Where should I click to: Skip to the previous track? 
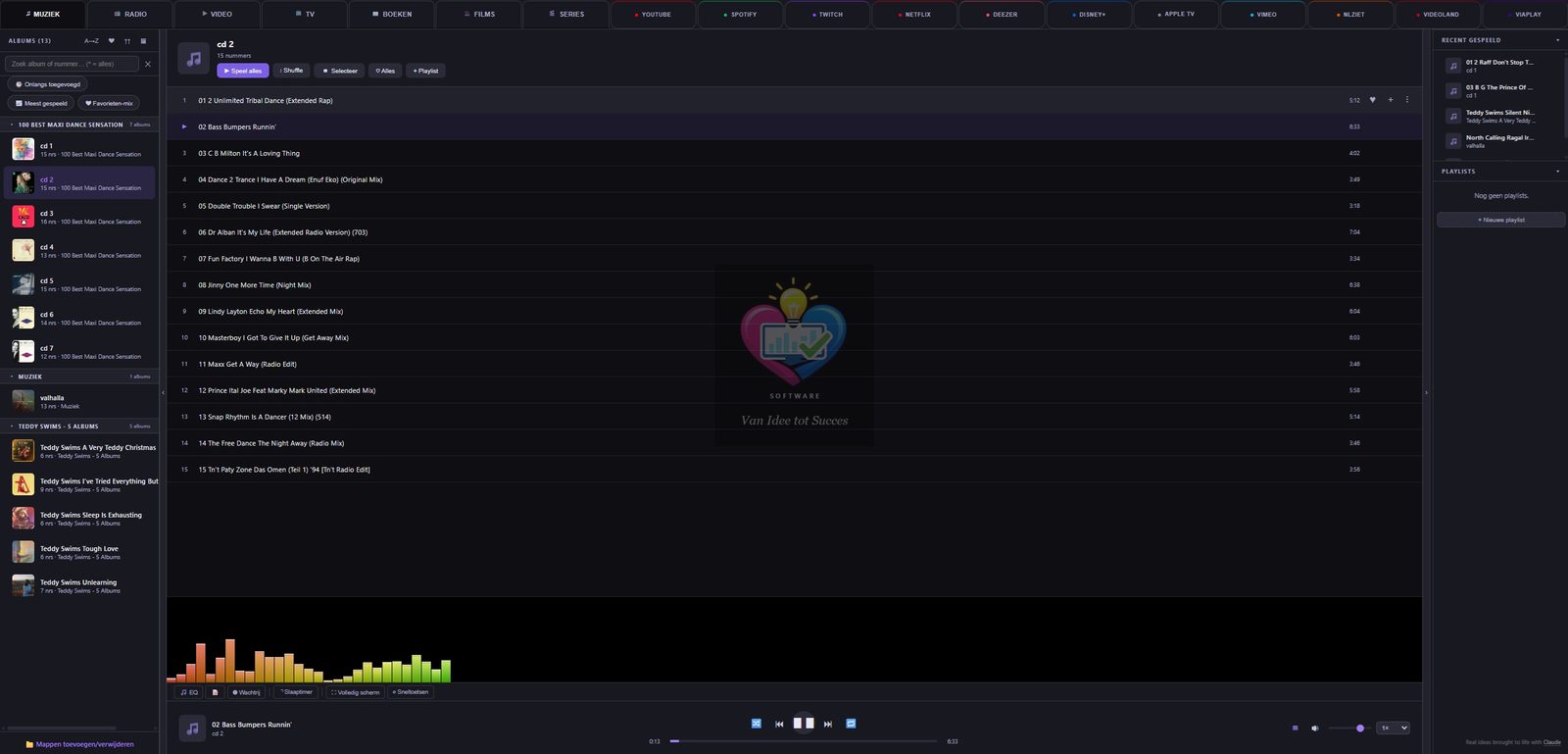coord(779,724)
